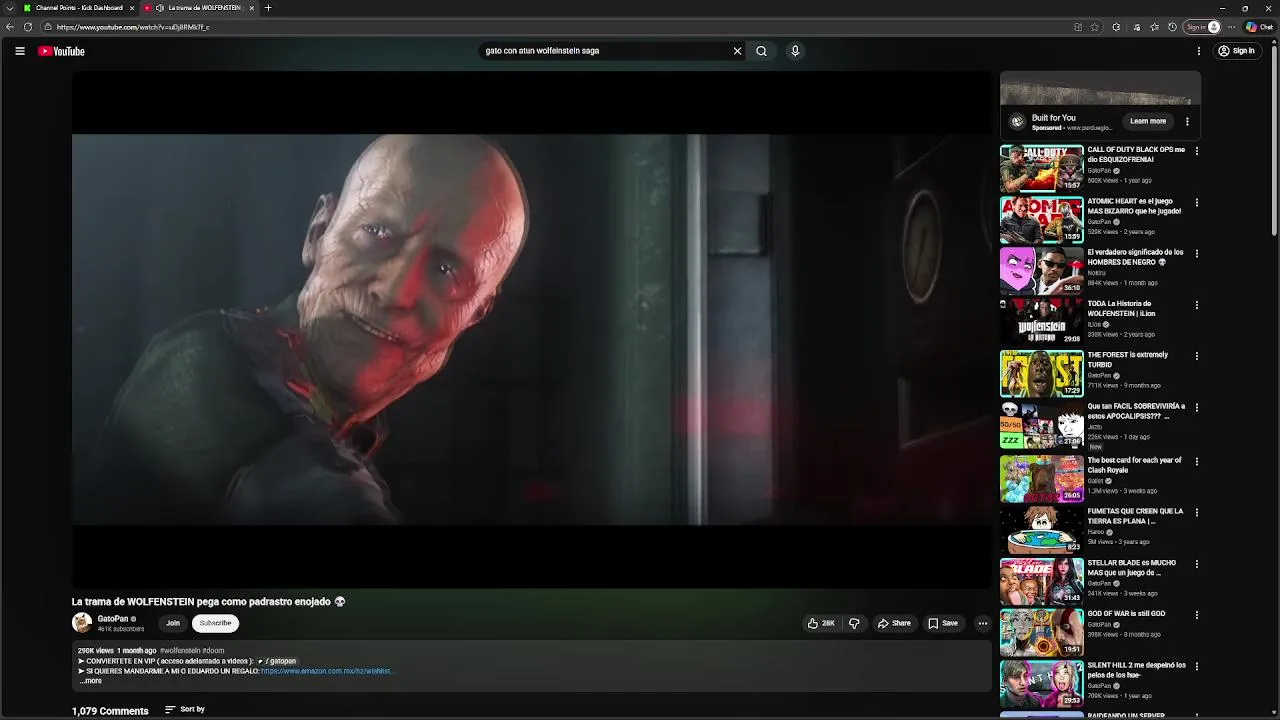
Task: Start voice search with microphone icon
Action: tap(795, 51)
